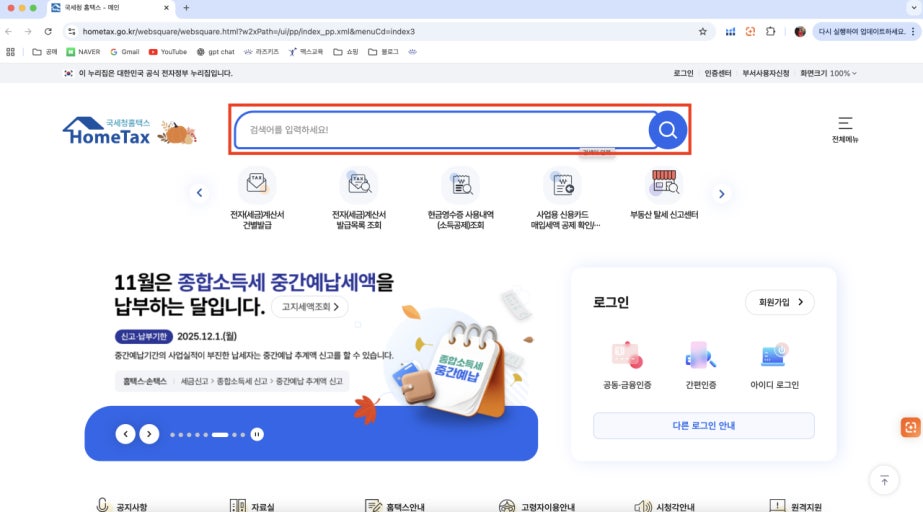Viewport: 923px width, 512px height.
Task: Open the 화면크기 100% dropdown
Action: coord(828,73)
